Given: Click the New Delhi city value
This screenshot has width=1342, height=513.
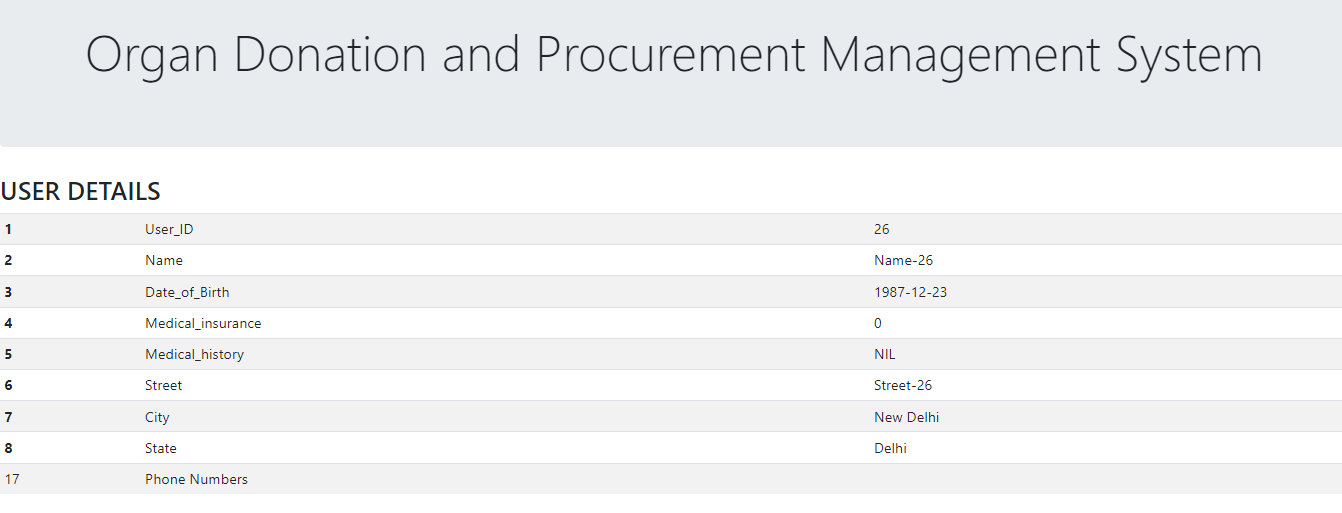Looking at the screenshot, I should click(x=906, y=417).
